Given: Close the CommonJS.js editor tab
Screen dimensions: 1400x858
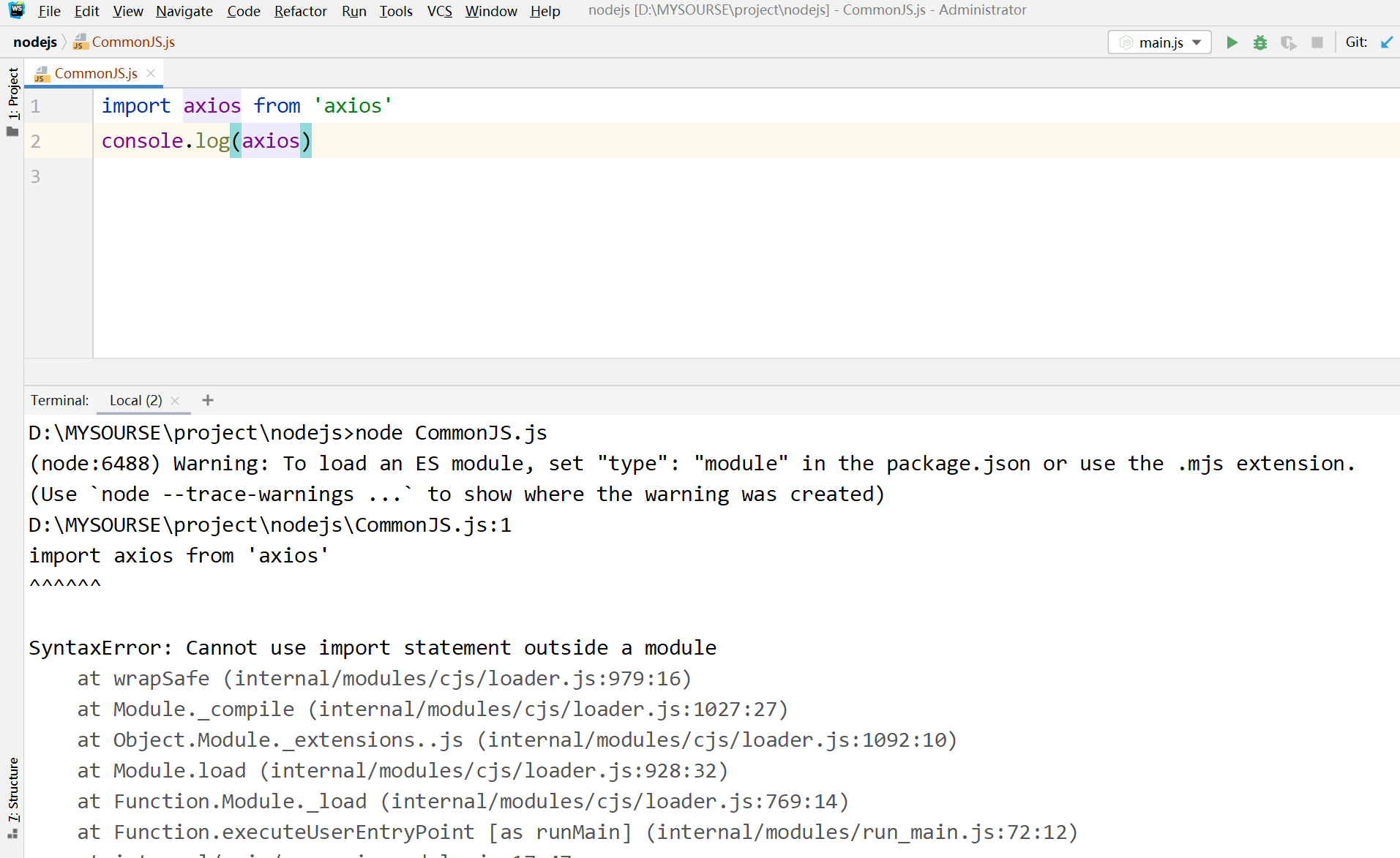Looking at the screenshot, I should click(x=151, y=73).
